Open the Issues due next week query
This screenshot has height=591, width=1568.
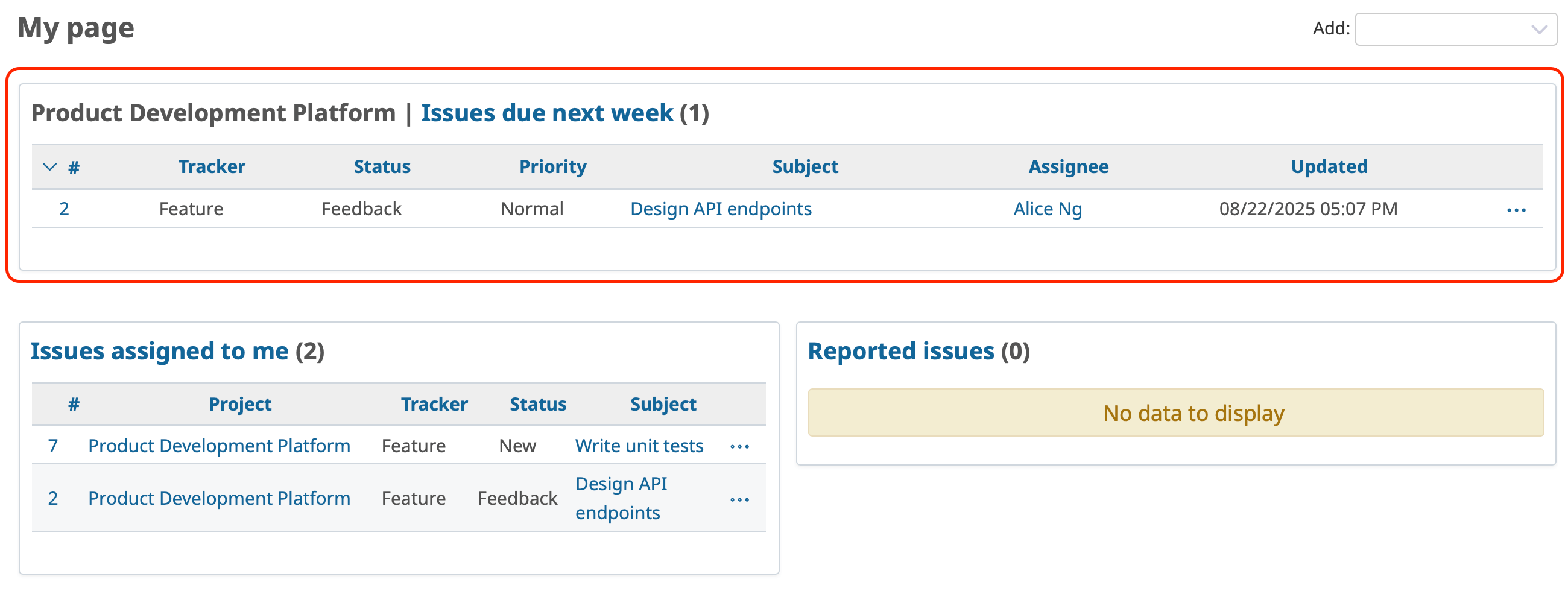[x=545, y=113]
